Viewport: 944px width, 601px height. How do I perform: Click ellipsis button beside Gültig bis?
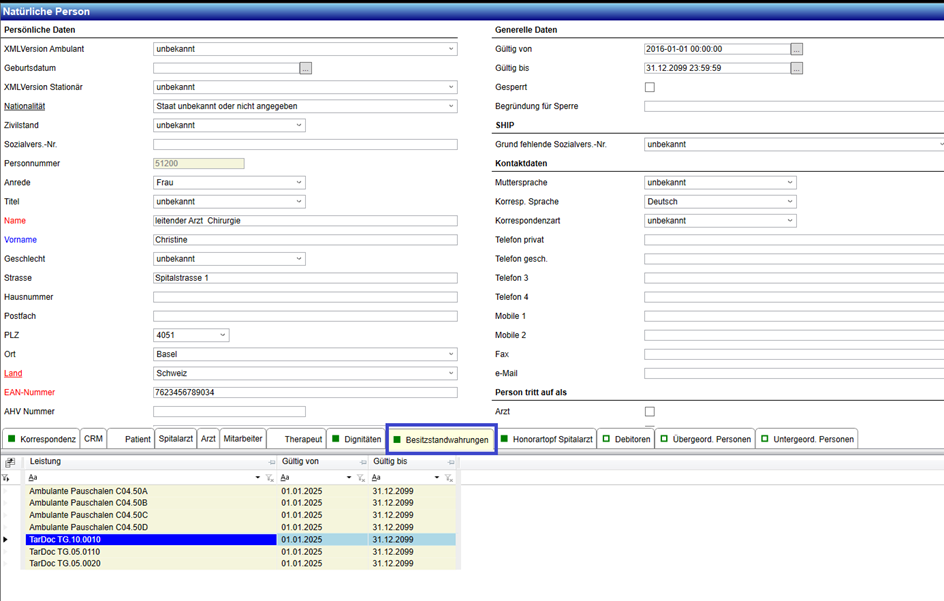tap(797, 68)
